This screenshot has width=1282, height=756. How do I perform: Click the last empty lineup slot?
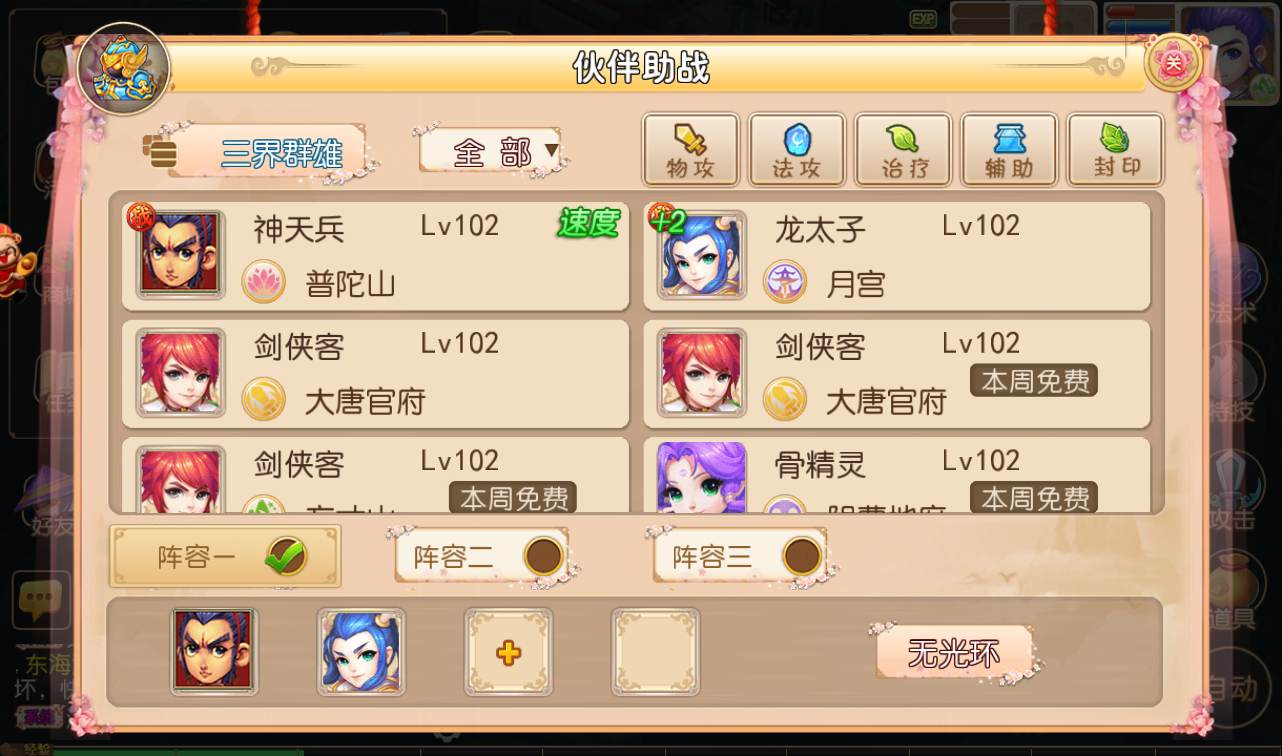coord(656,653)
